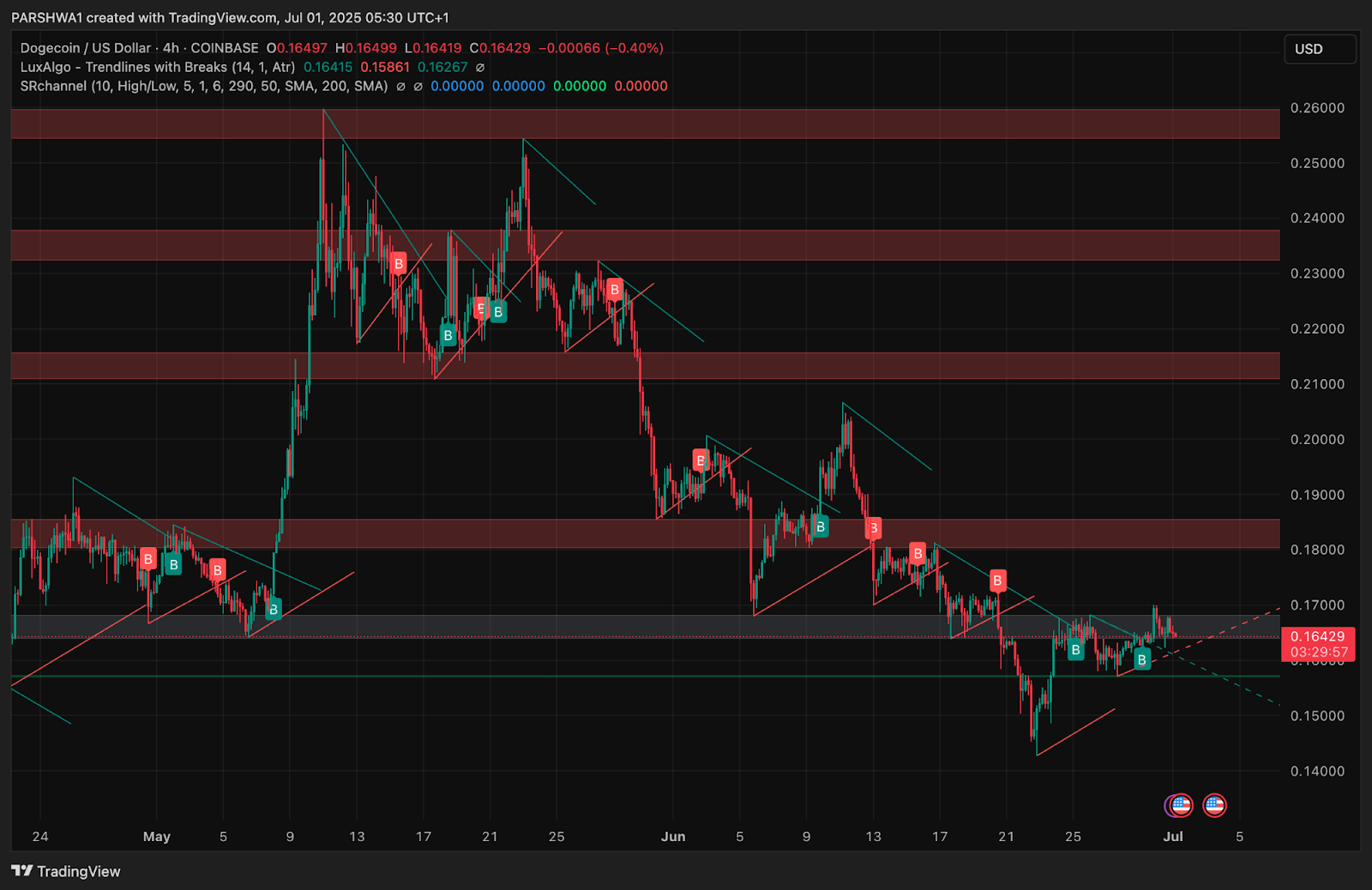Click the bar countdown timer 03:29:57

coord(1318,652)
